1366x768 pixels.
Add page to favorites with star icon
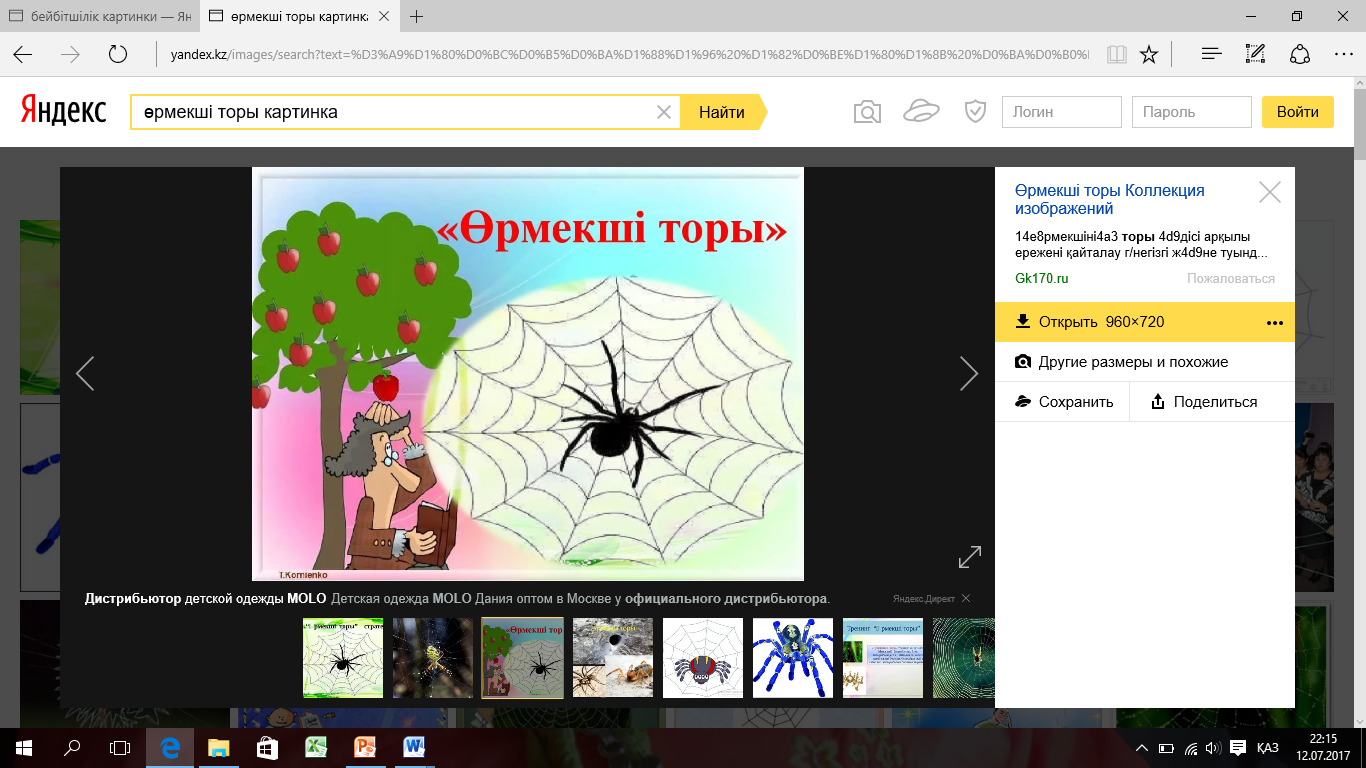point(1149,54)
